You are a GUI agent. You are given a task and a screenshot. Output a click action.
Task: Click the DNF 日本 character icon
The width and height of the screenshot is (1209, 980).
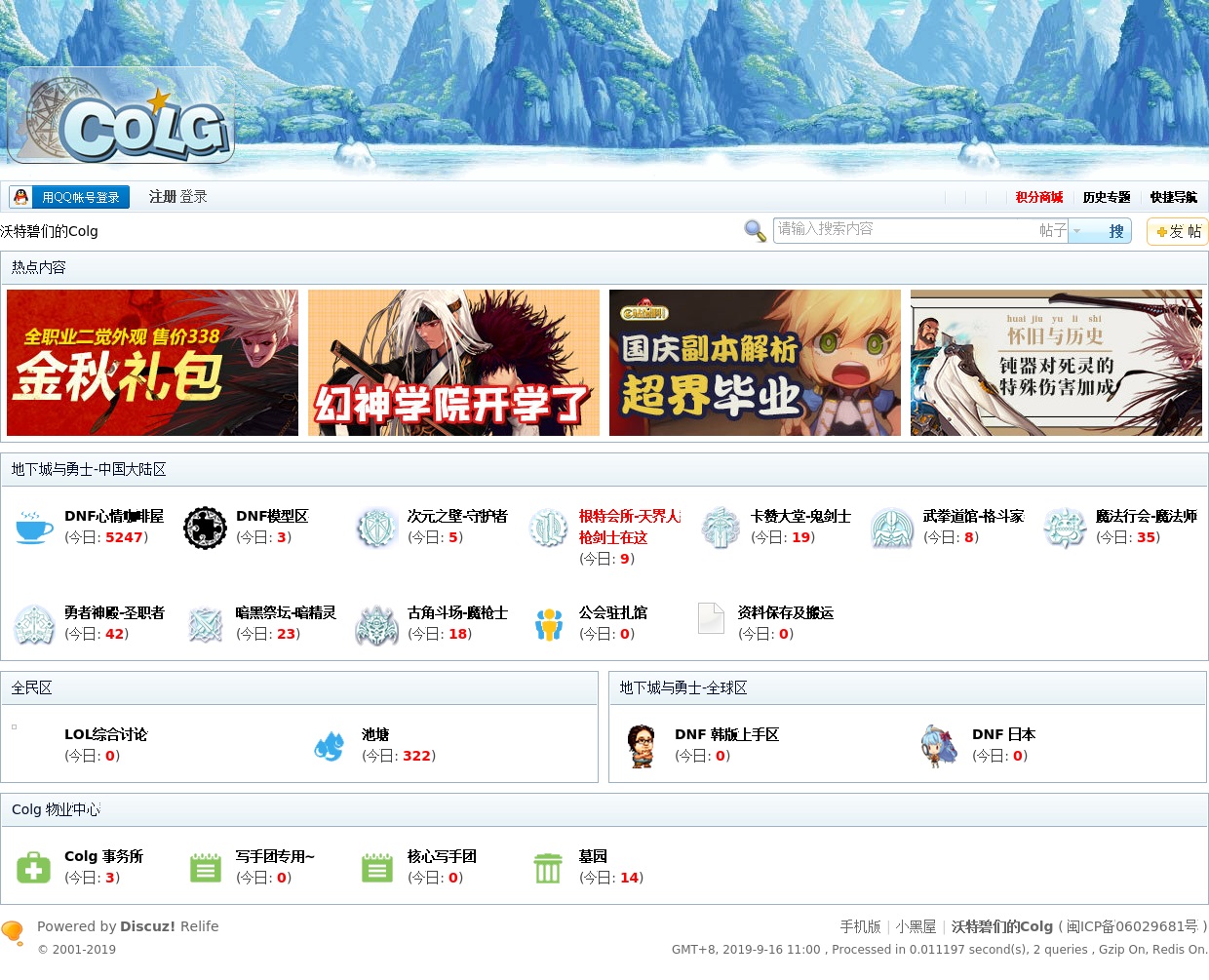(x=939, y=746)
